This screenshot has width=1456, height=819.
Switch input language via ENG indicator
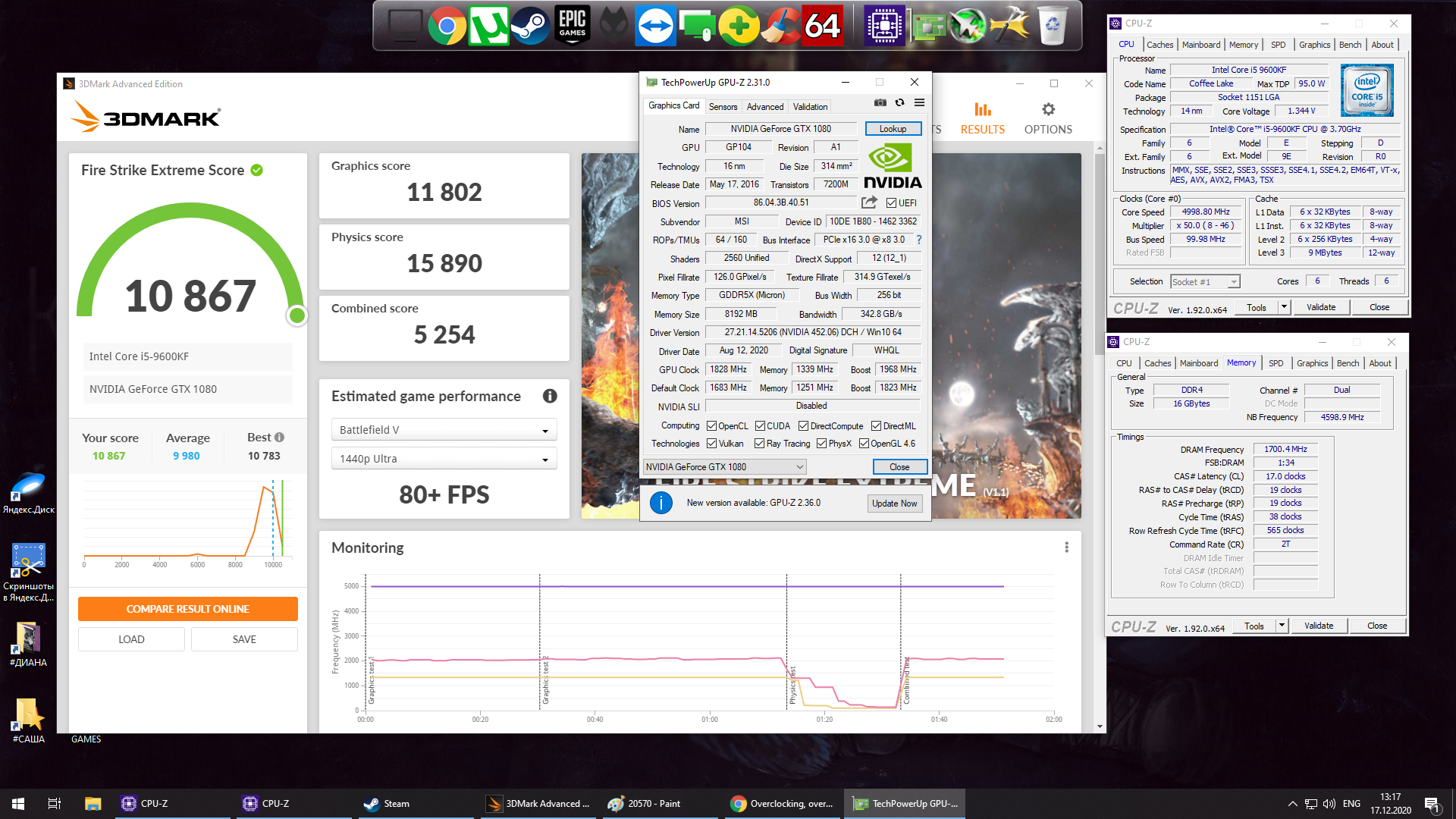coord(1351,803)
